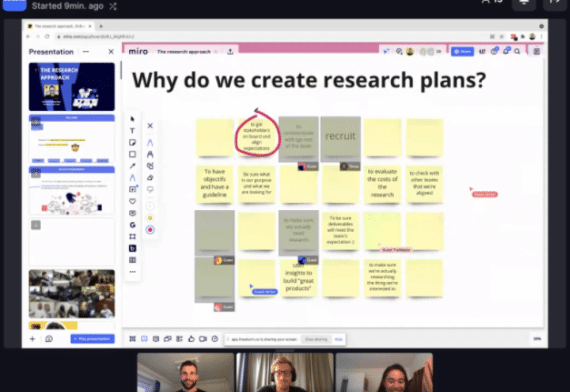Select the red pen color circle
The image size is (570, 392).
(x=150, y=230)
